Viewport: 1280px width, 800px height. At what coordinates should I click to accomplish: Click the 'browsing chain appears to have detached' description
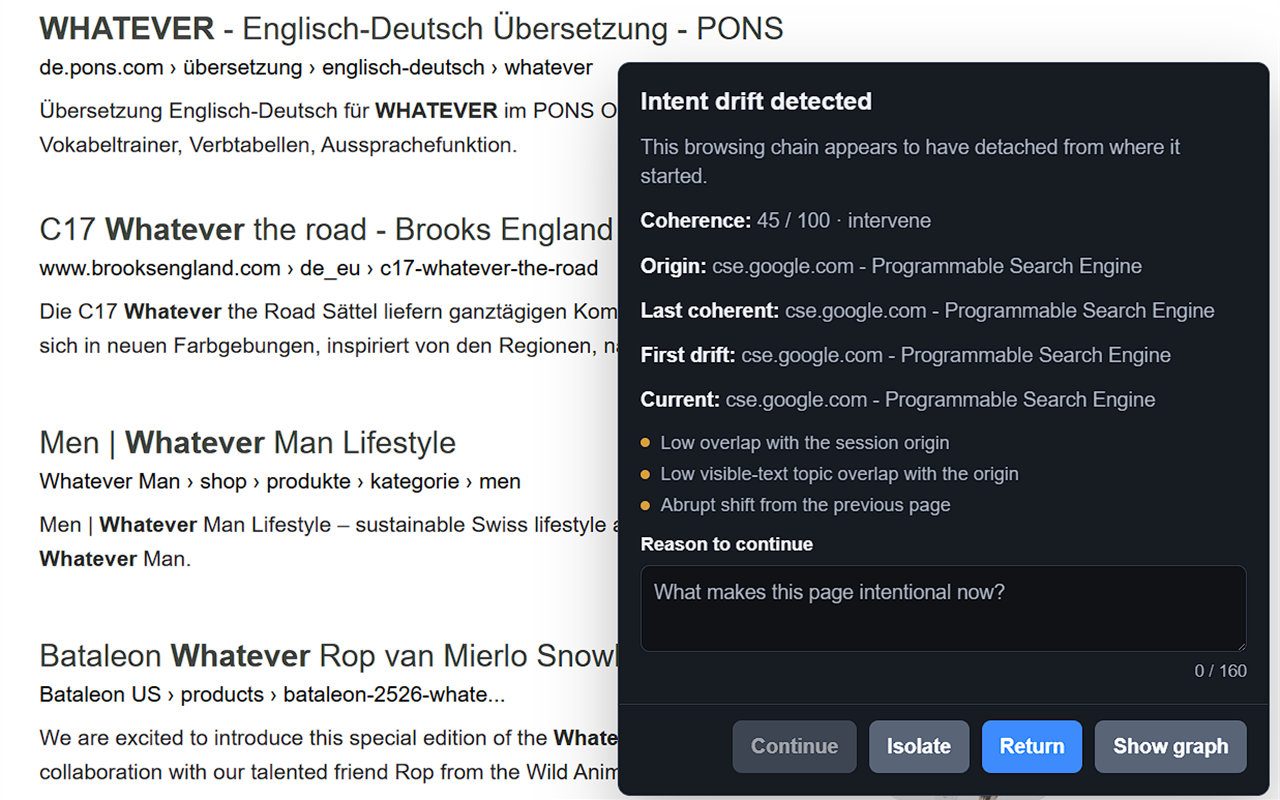(x=910, y=161)
